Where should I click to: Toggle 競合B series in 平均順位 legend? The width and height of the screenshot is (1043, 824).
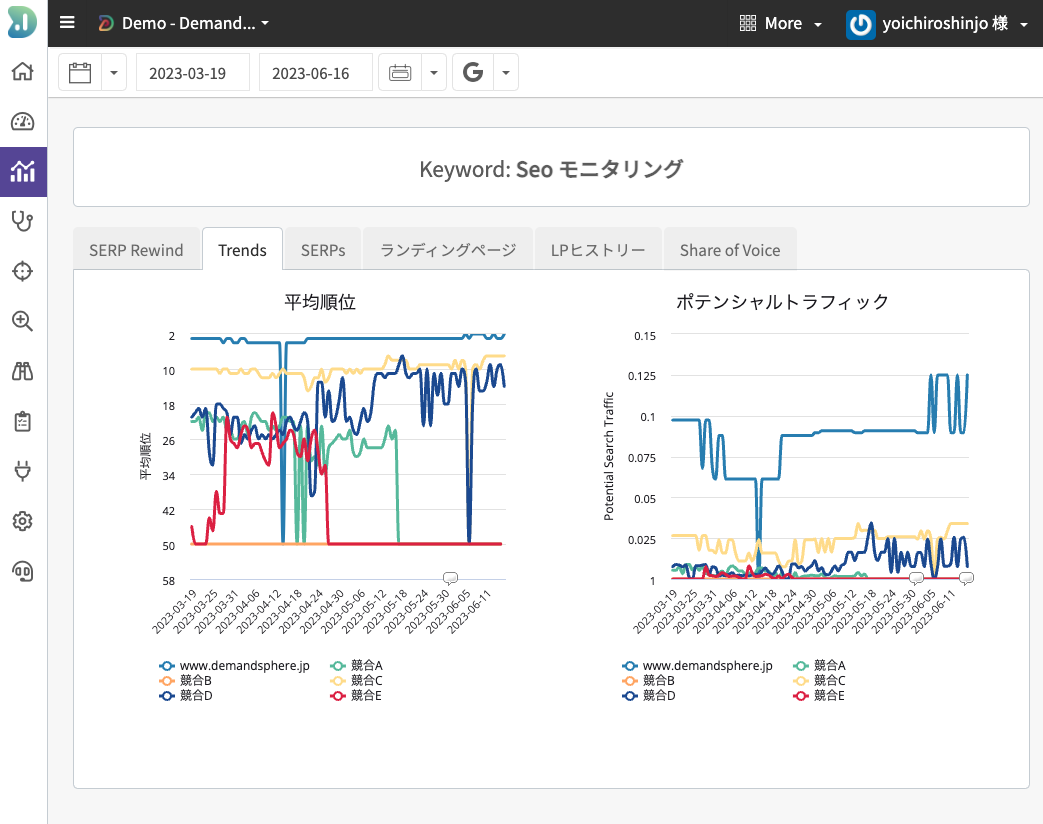pos(186,680)
